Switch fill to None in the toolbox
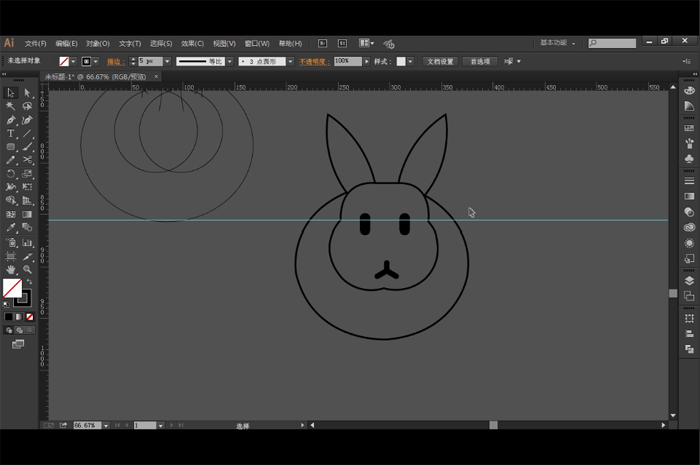Image resolution: width=700 pixels, height=465 pixels. coord(30,317)
